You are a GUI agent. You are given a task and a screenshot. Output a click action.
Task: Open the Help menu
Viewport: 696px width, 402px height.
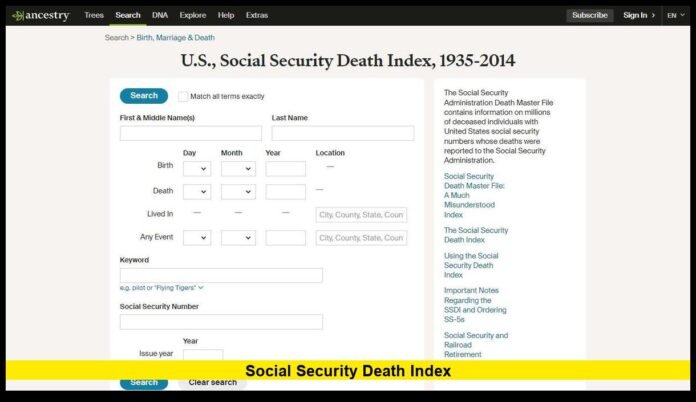pos(225,15)
